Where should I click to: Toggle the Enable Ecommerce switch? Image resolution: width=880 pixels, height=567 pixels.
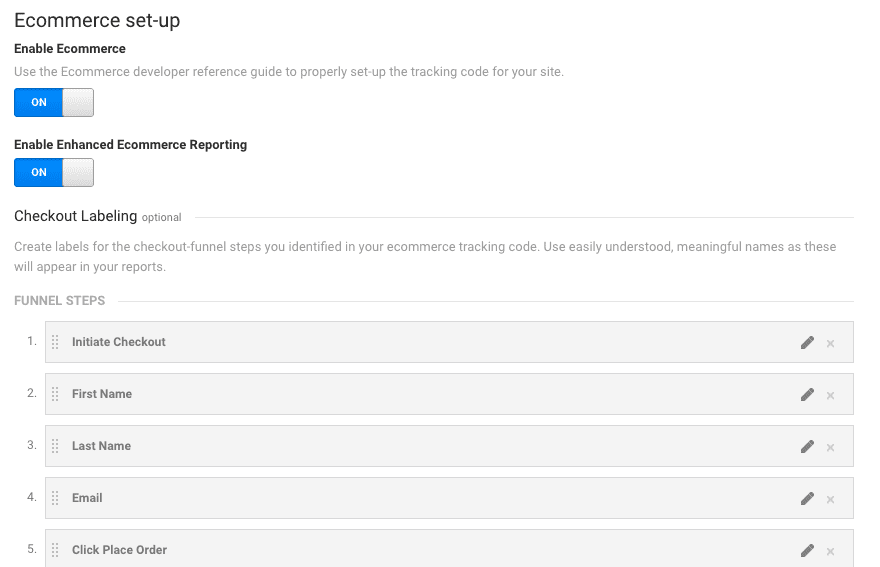(54, 103)
